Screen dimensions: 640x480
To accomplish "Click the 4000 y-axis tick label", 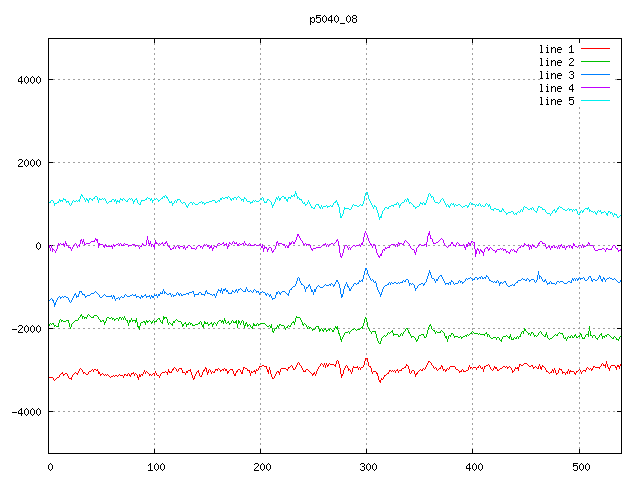I will pos(27,80).
